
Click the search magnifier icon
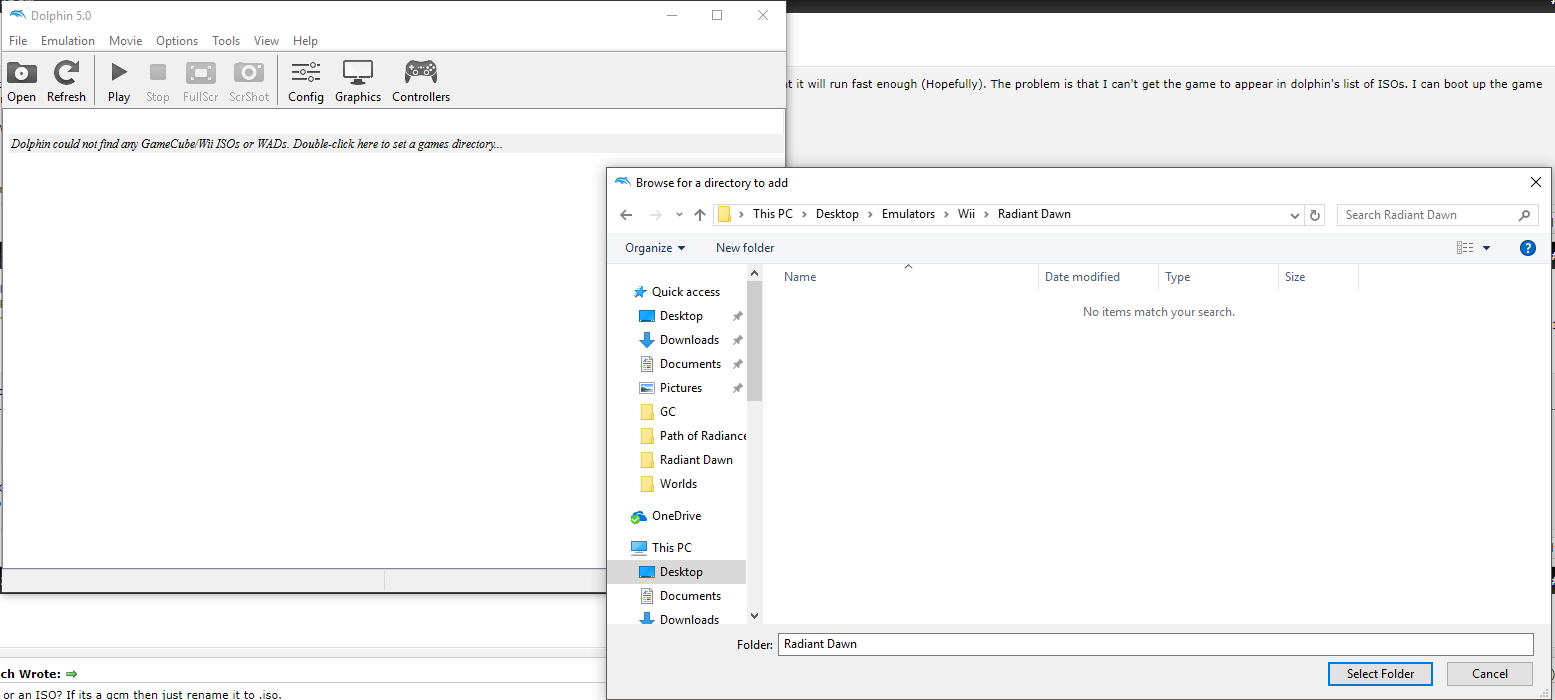(x=1524, y=215)
